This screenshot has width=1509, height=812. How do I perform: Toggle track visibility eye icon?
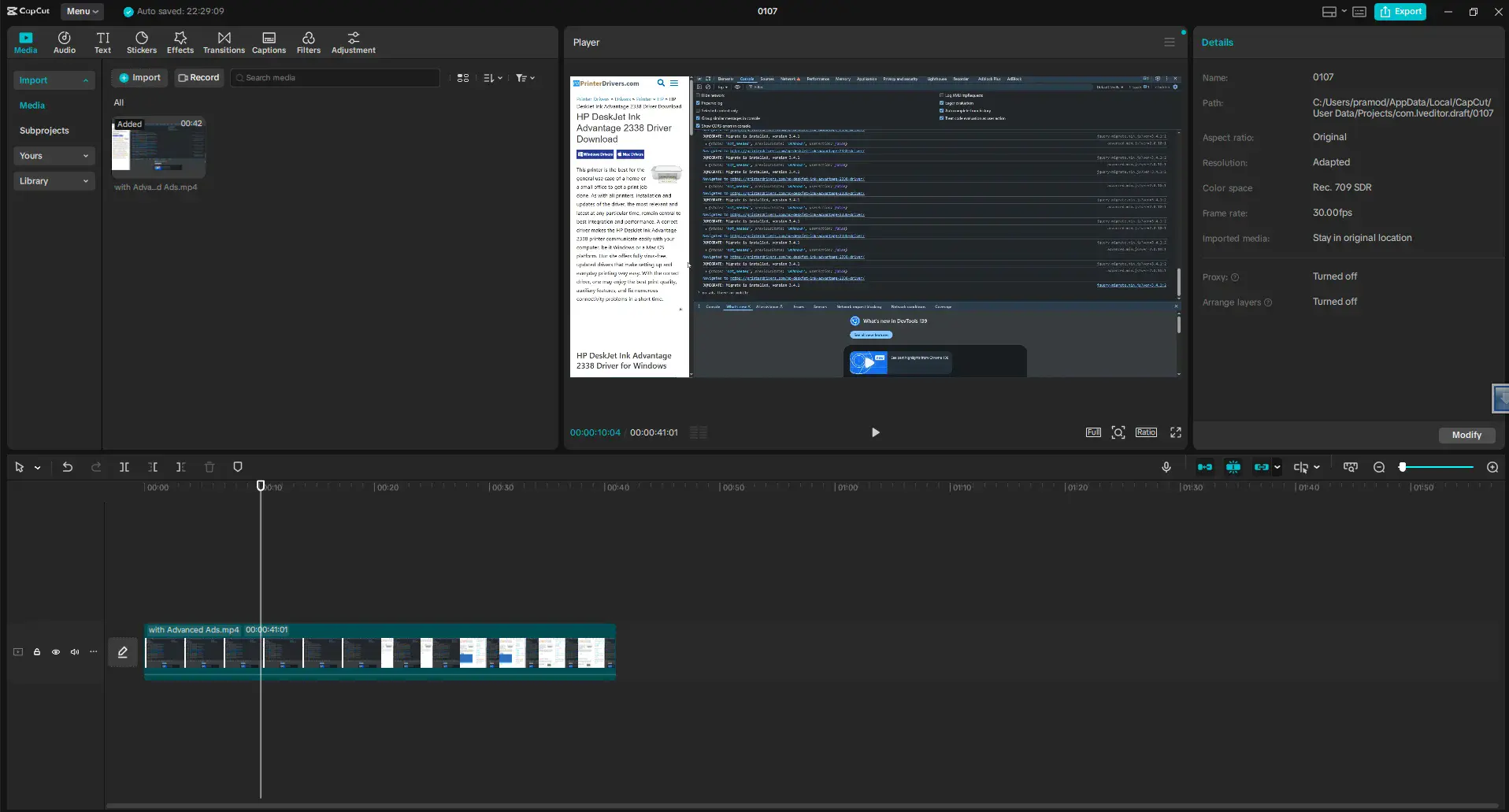(x=56, y=652)
